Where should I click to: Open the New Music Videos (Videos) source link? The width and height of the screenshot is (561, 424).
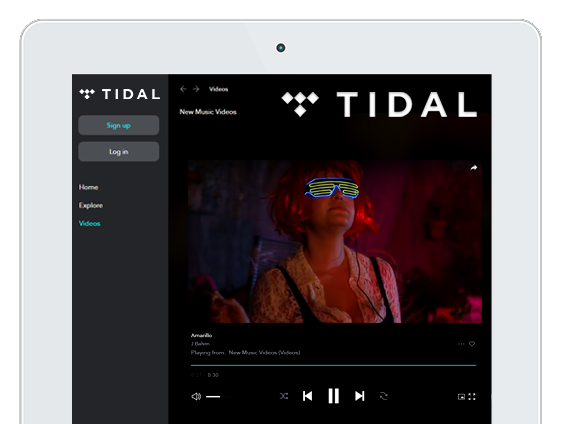(264, 352)
